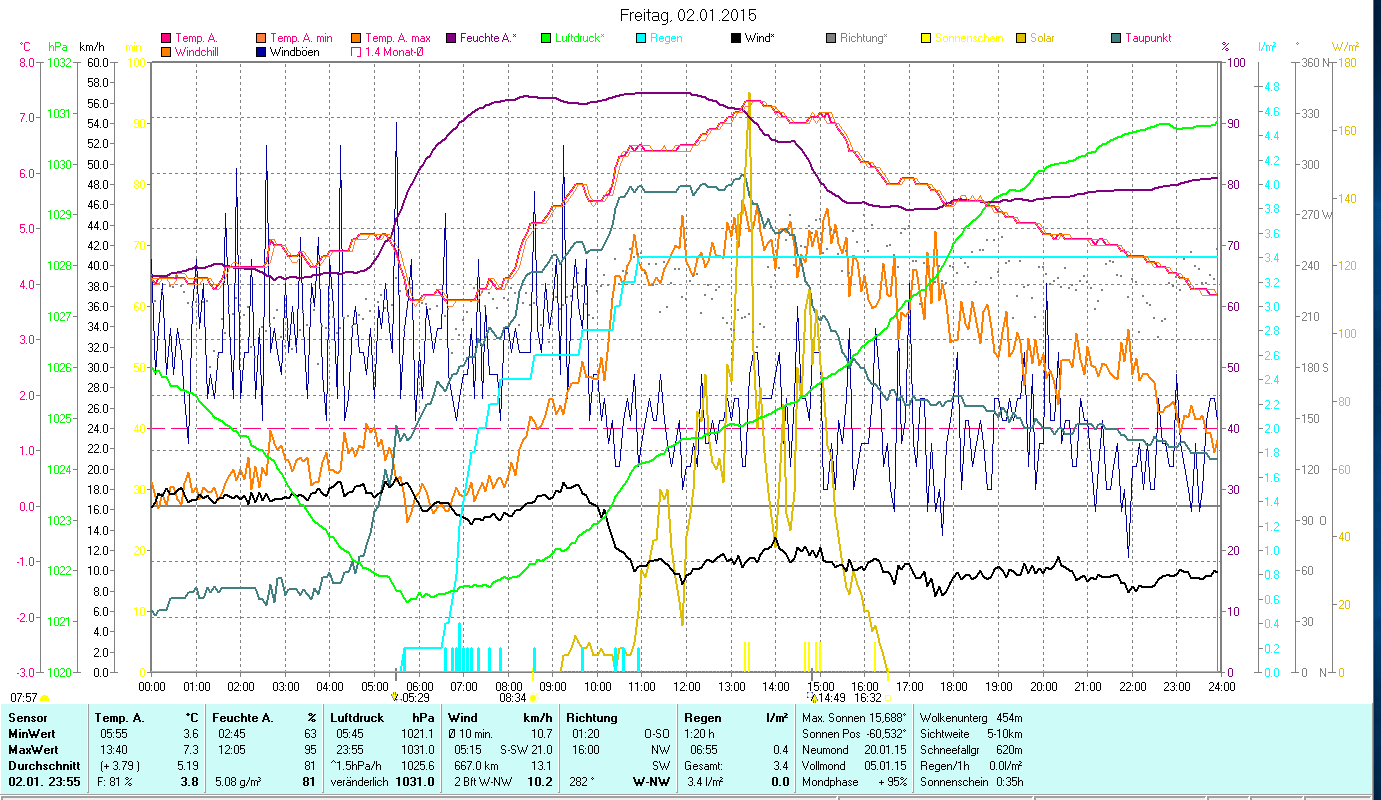Image resolution: width=1381 pixels, height=800 pixels.
Task: Click the l/m² axis unit label
Action: [x=1266, y=46]
